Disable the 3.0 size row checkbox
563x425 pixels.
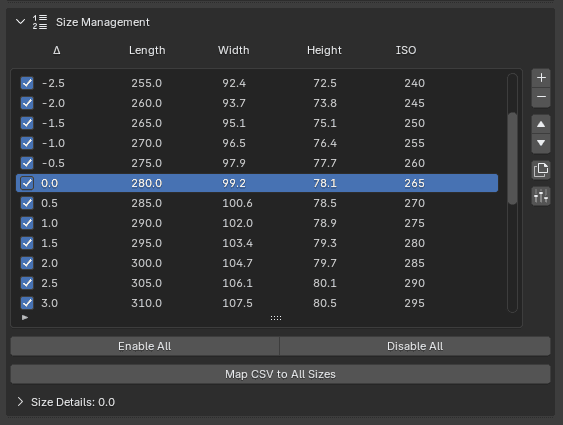coord(27,303)
